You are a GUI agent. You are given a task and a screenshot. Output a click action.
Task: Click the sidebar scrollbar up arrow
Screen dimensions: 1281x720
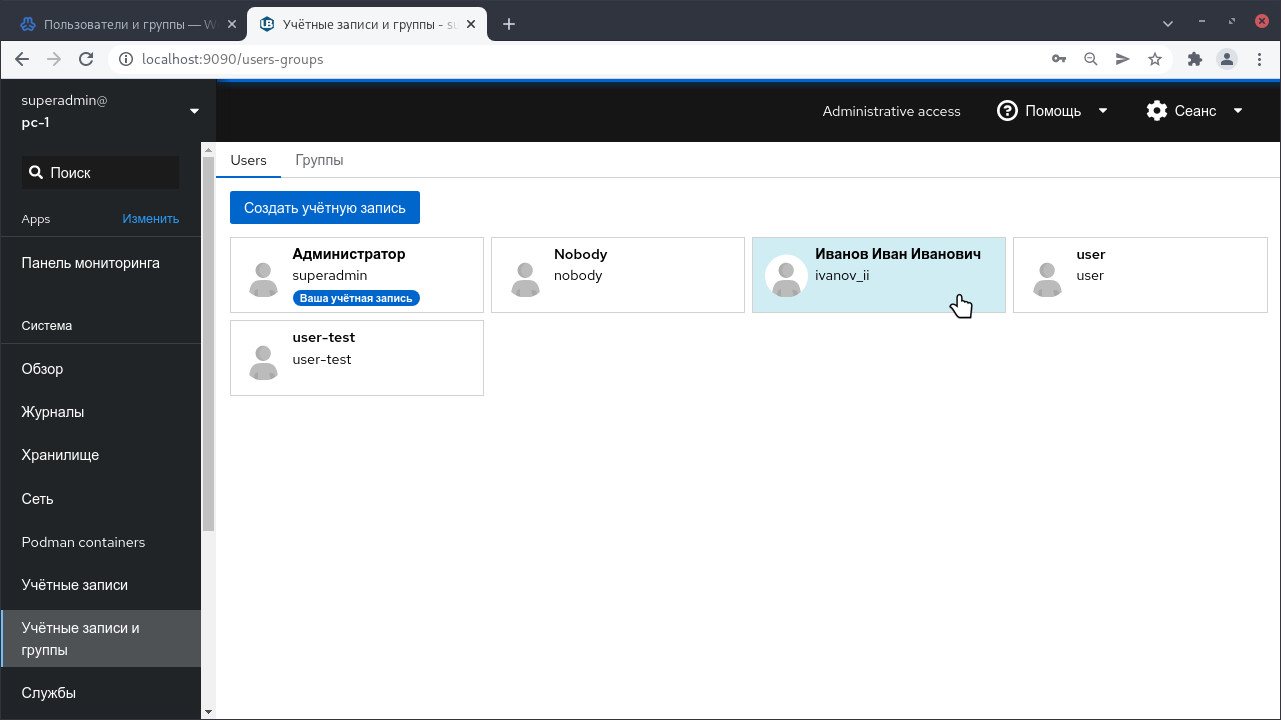click(208, 150)
